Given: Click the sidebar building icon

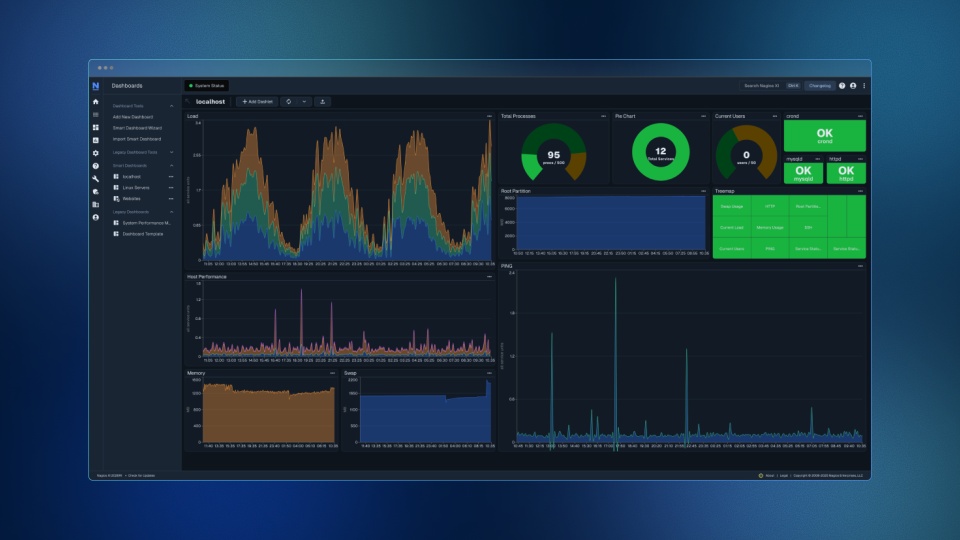Looking at the screenshot, I should click(x=96, y=204).
